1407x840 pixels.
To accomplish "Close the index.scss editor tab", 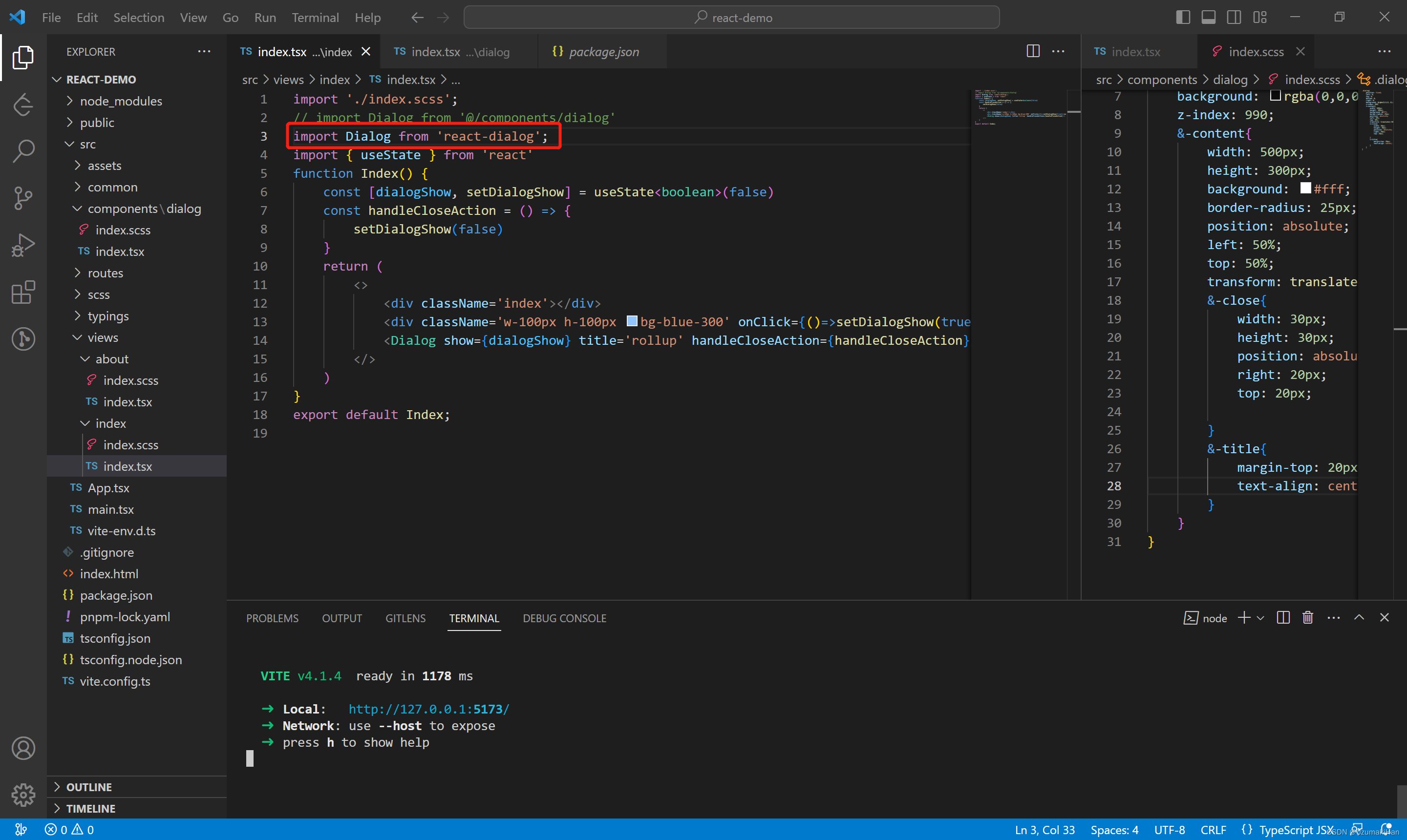I will tap(1300, 51).
